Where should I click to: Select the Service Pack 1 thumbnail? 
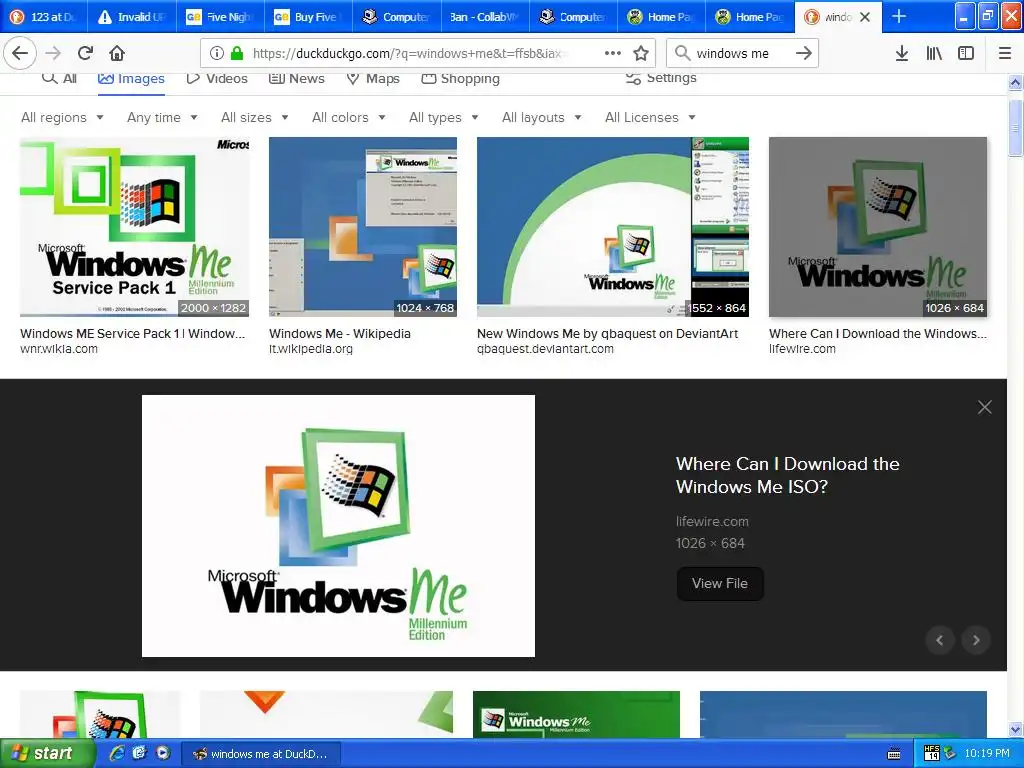[x=135, y=227]
